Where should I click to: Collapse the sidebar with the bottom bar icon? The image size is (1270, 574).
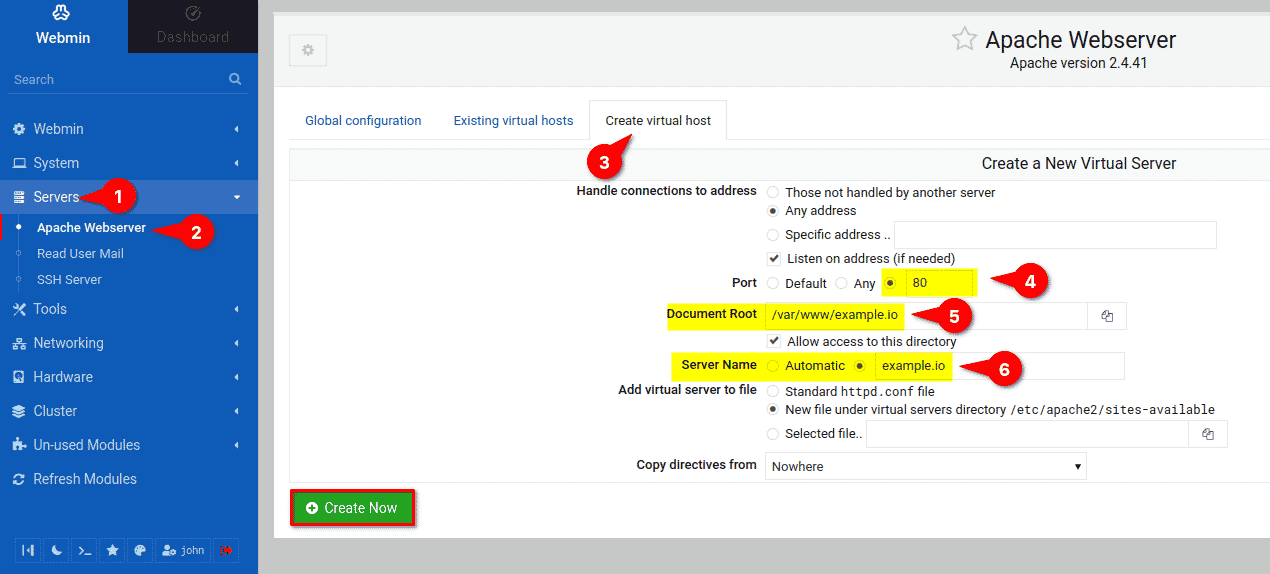[x=28, y=550]
